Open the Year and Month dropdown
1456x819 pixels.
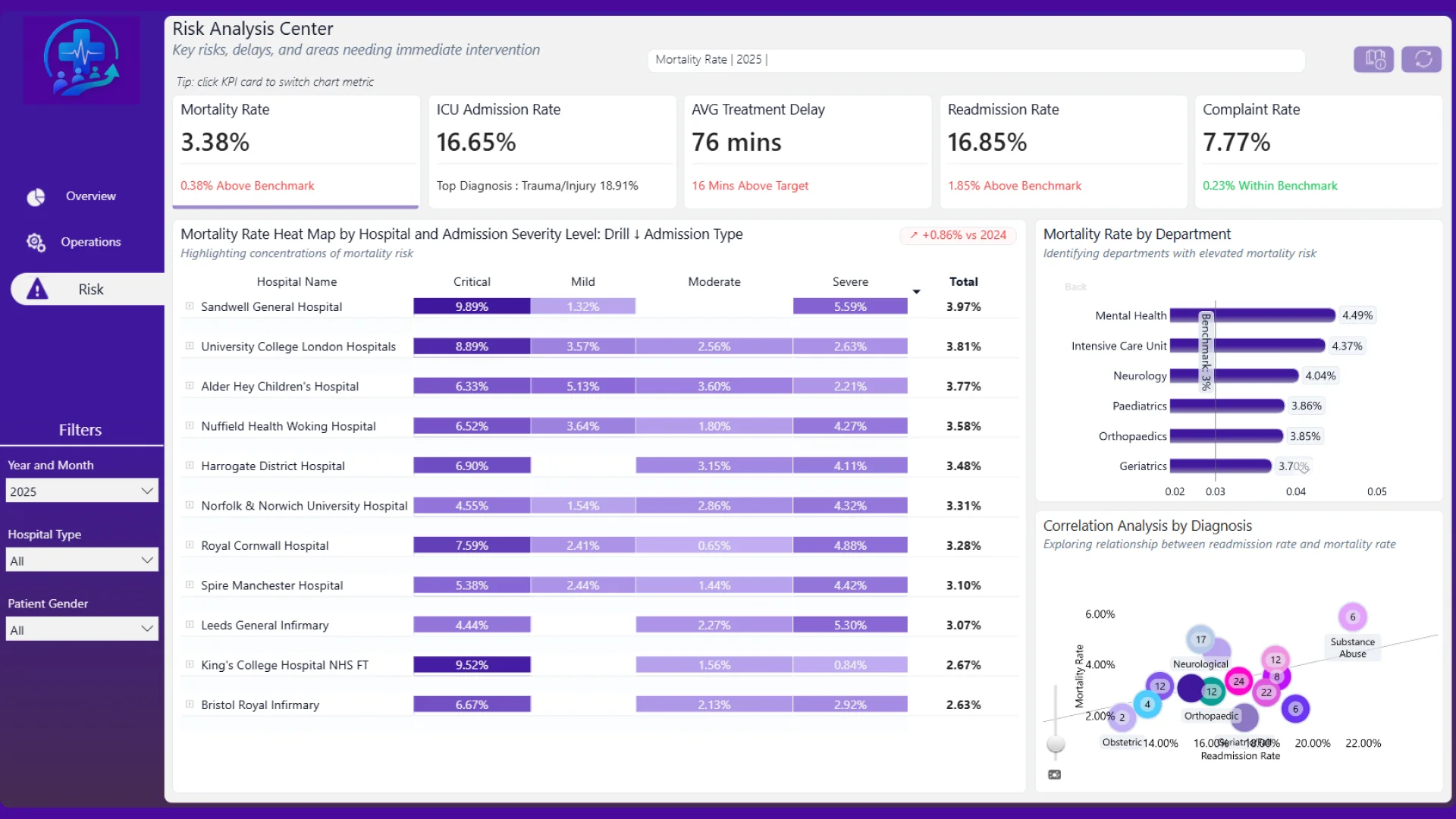tap(82, 491)
